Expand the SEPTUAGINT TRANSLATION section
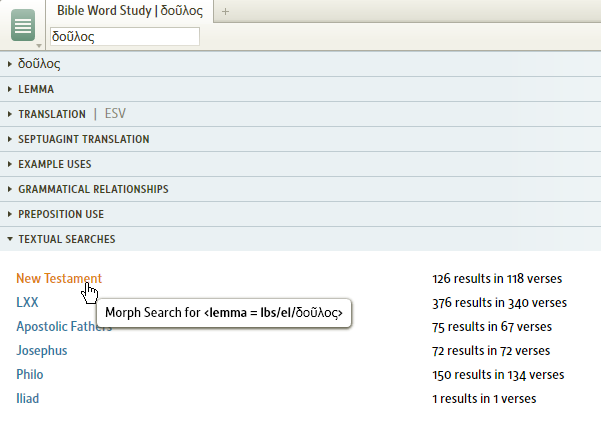This screenshot has width=601, height=440. coord(300,139)
